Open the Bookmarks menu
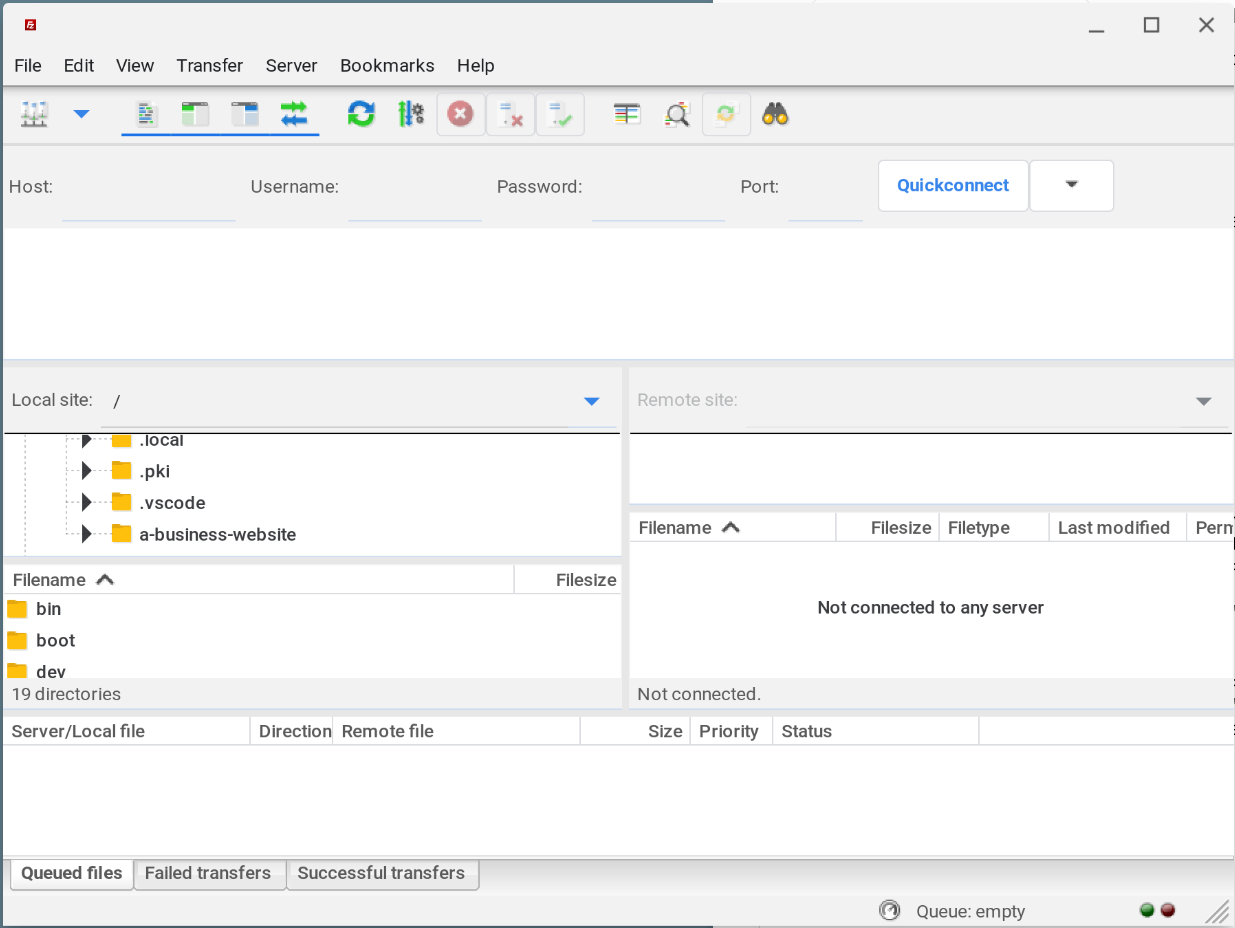The width and height of the screenshot is (1235, 928). [387, 66]
